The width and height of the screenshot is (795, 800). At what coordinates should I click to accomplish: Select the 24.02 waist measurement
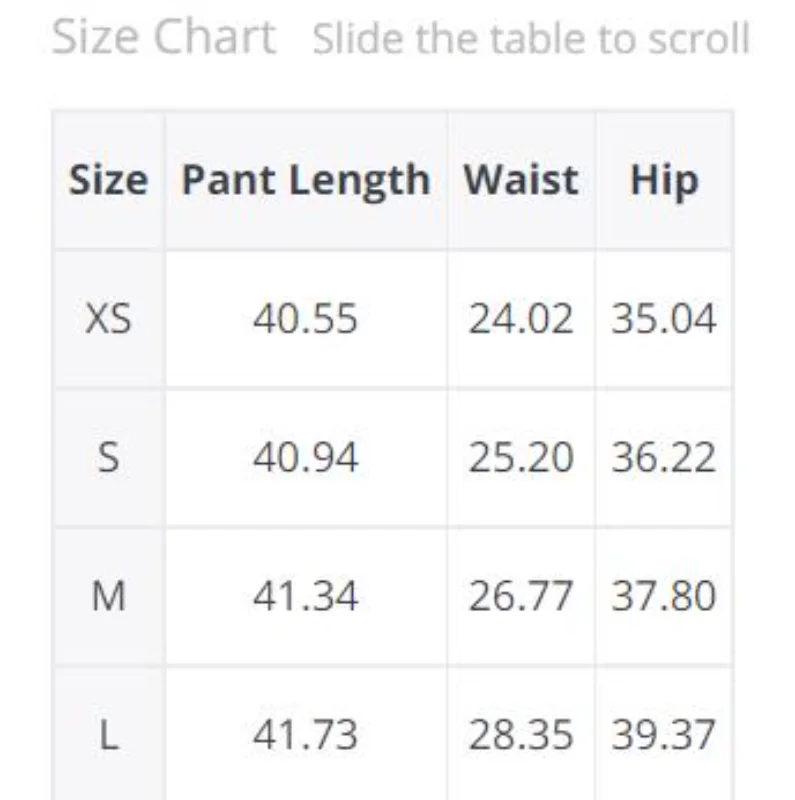(521, 319)
